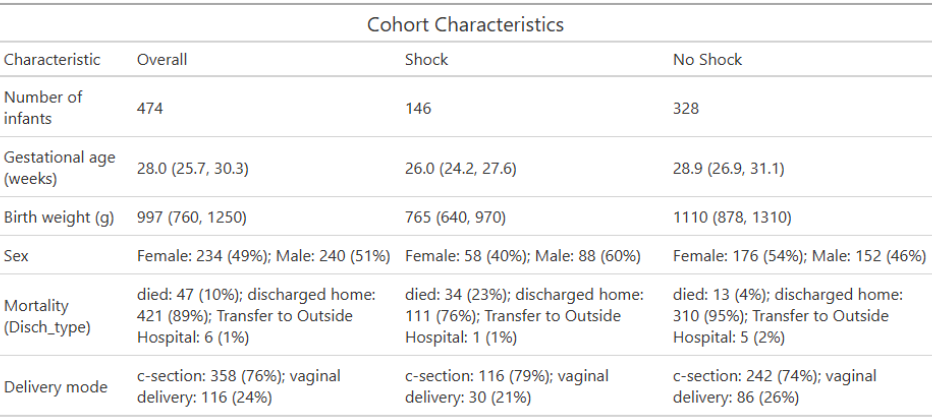
Task: Click the Shock sex distribution cell
Action: click(522, 256)
